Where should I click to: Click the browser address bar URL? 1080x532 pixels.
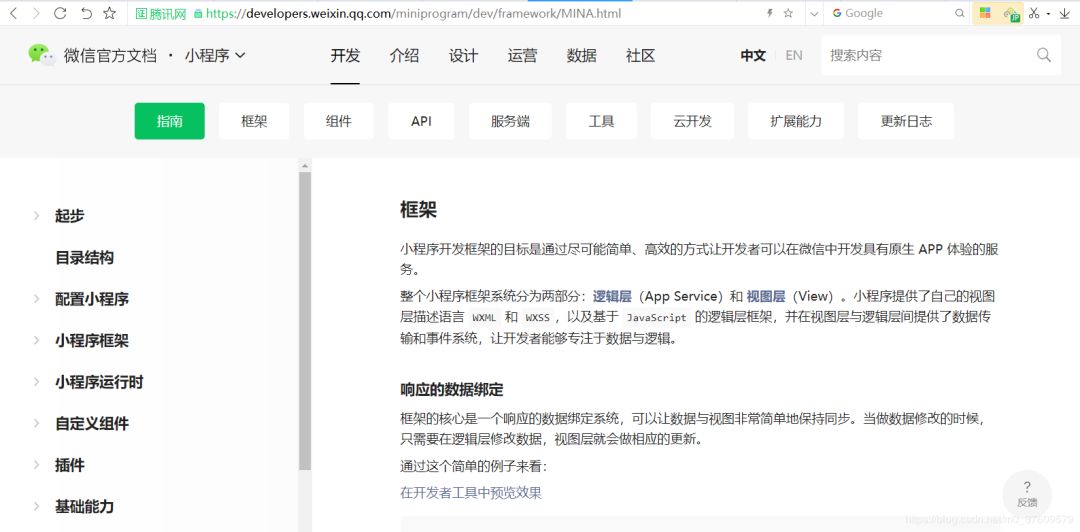[413, 13]
